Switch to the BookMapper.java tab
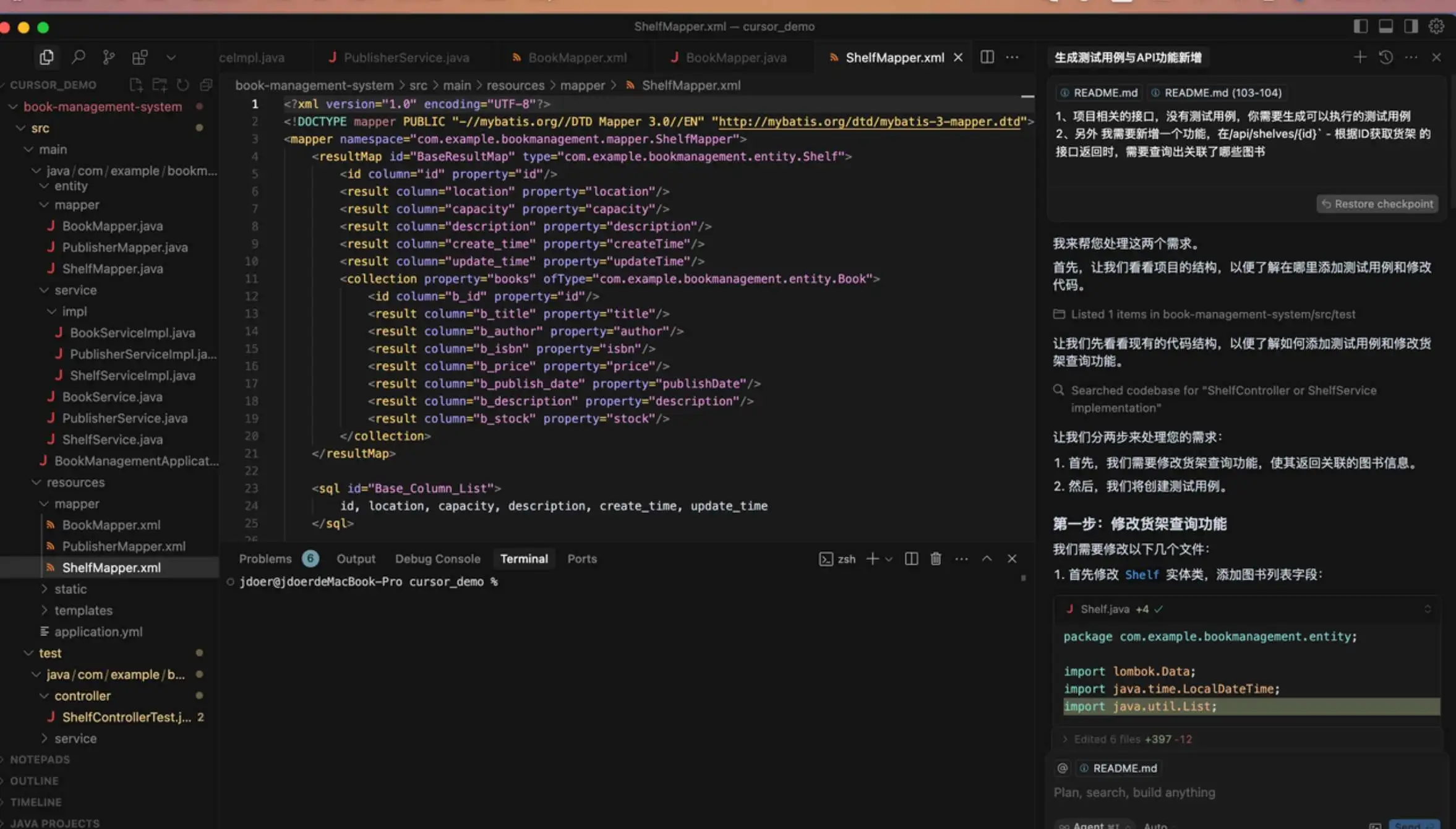This screenshot has height=829, width=1456. 736,57
